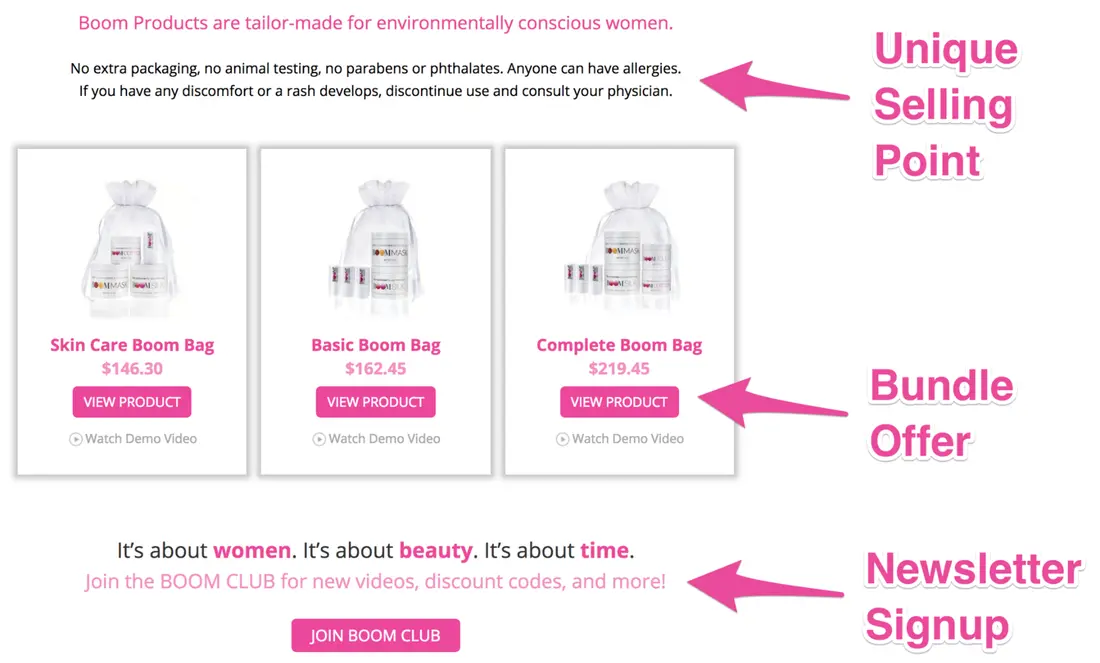Open Basic Boom Bag product image

point(375,248)
